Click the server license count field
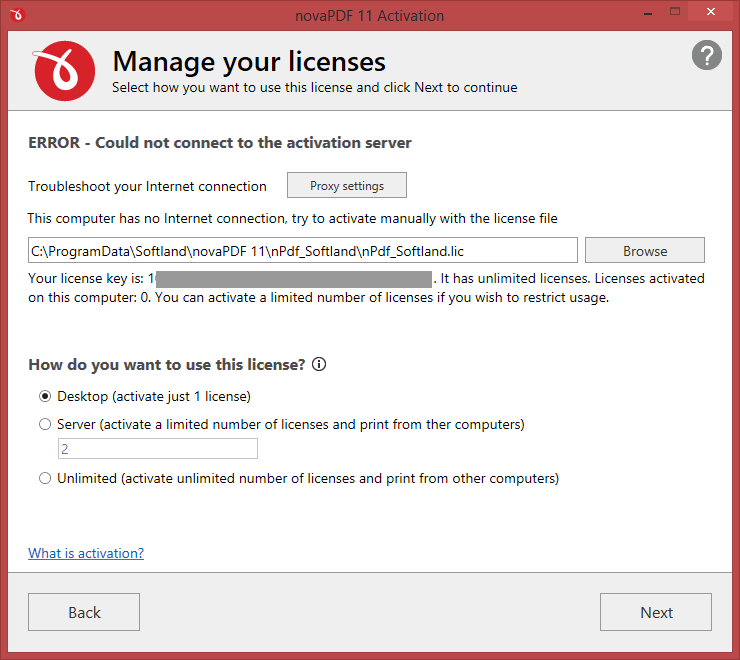 [x=158, y=448]
